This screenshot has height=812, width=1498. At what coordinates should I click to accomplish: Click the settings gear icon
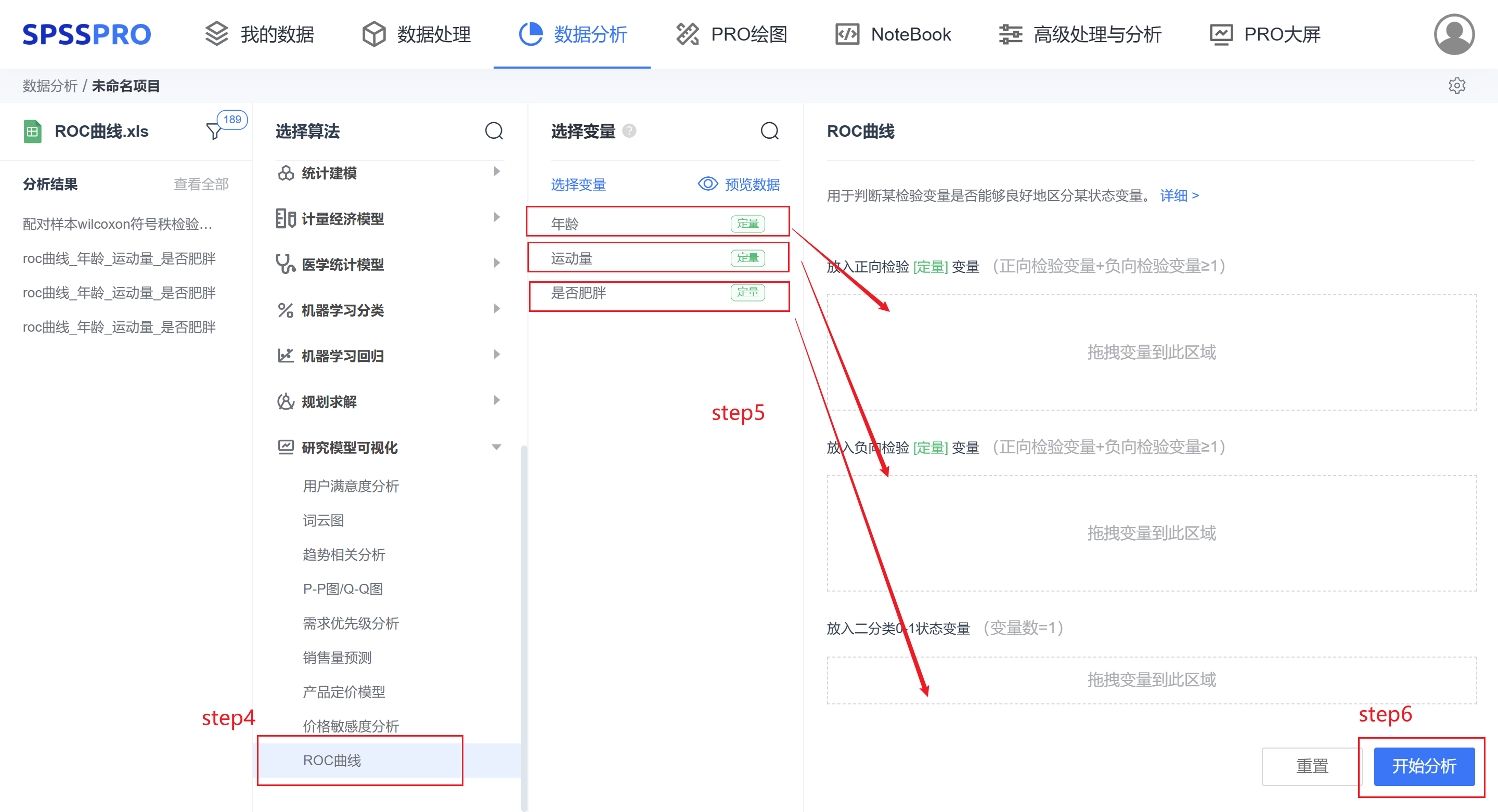click(x=1456, y=86)
